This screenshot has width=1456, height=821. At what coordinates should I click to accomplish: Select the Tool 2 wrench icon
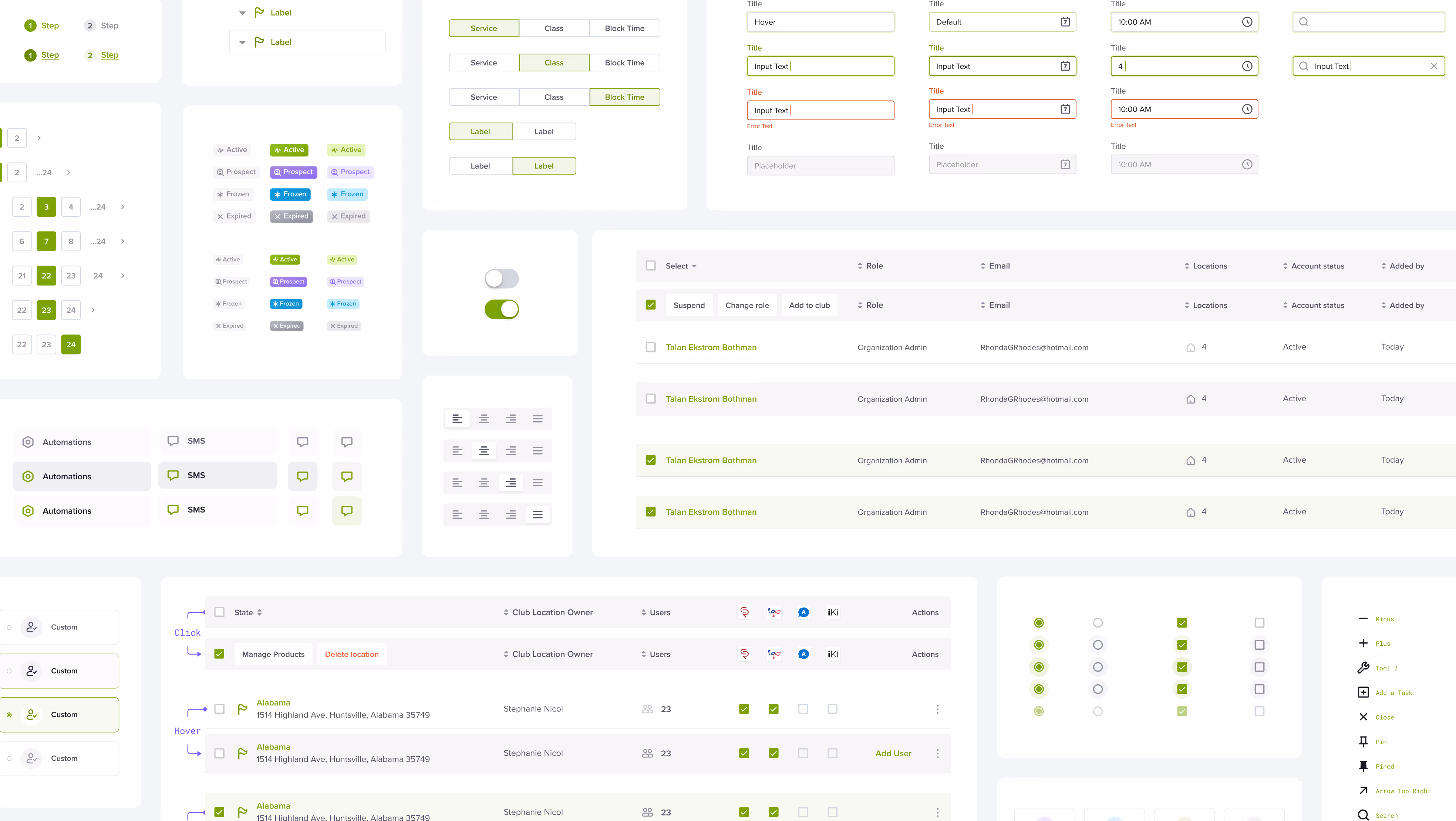[1363, 668]
